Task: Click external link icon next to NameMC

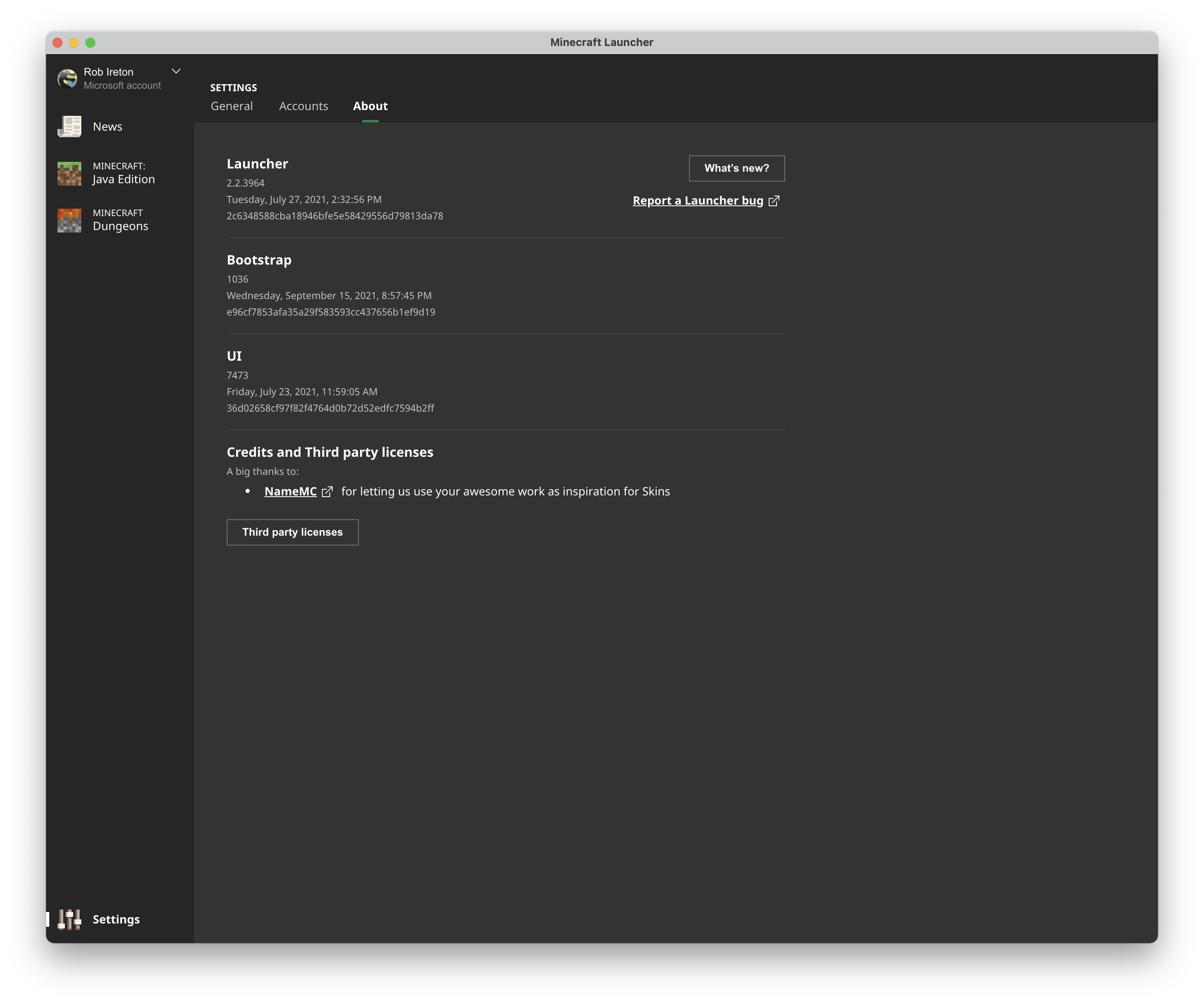Action: [x=327, y=492]
